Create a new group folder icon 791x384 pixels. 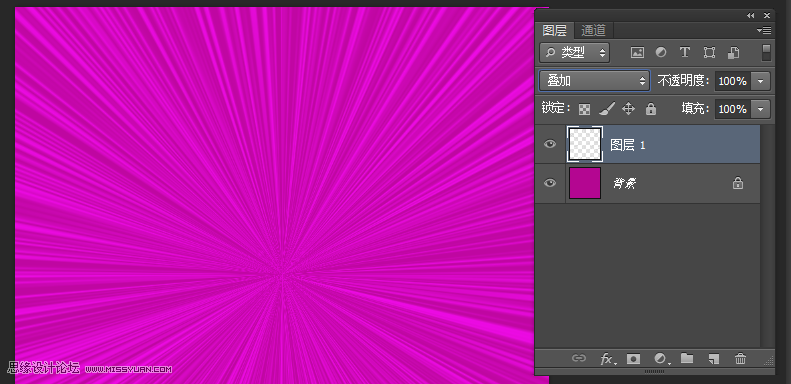pos(687,358)
